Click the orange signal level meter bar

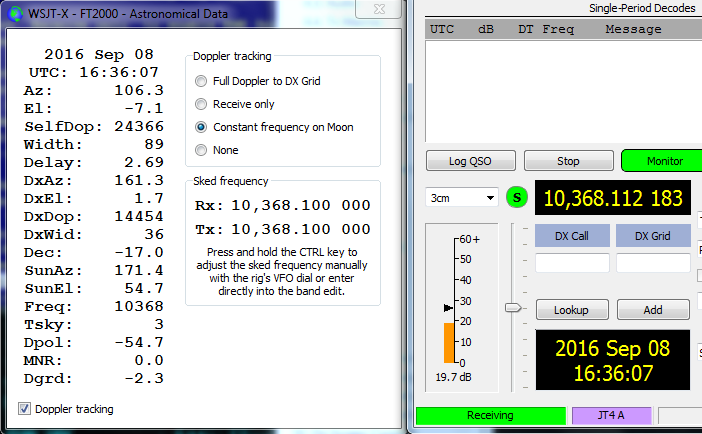pyautogui.click(x=449, y=343)
